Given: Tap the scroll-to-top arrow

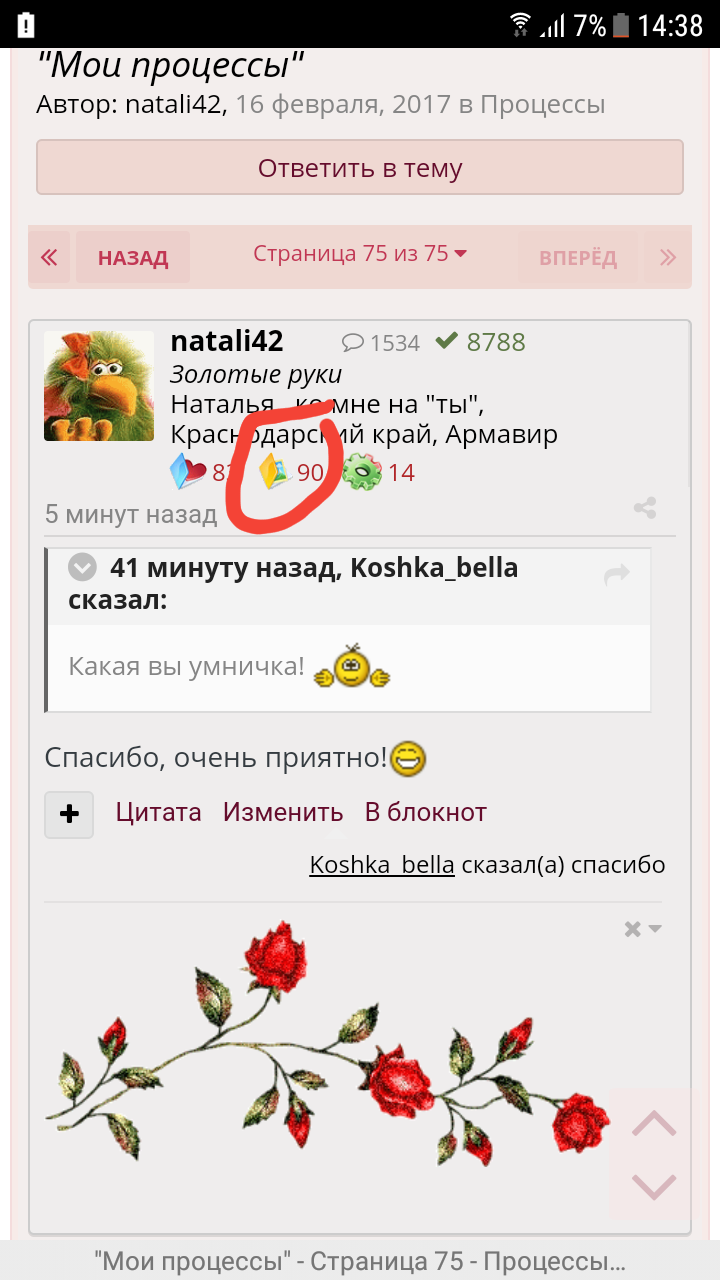Looking at the screenshot, I should tap(654, 1123).
